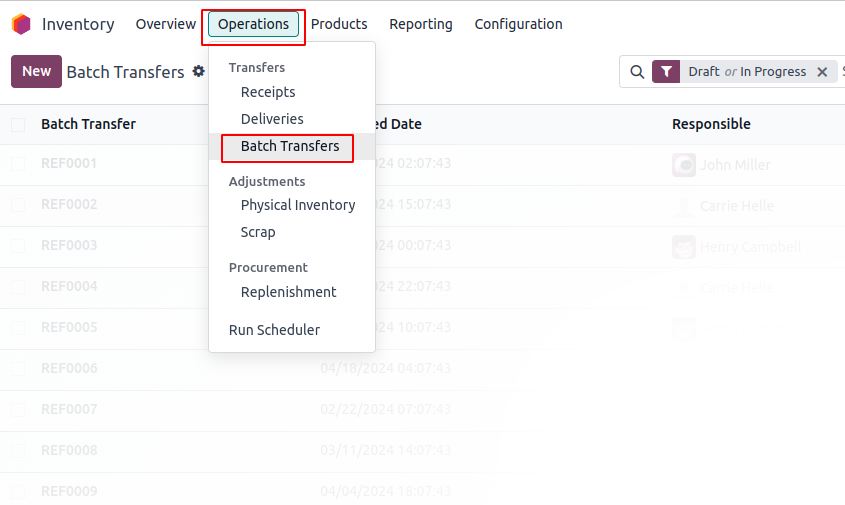Toggle the select-all header checkbox

coord(18,124)
